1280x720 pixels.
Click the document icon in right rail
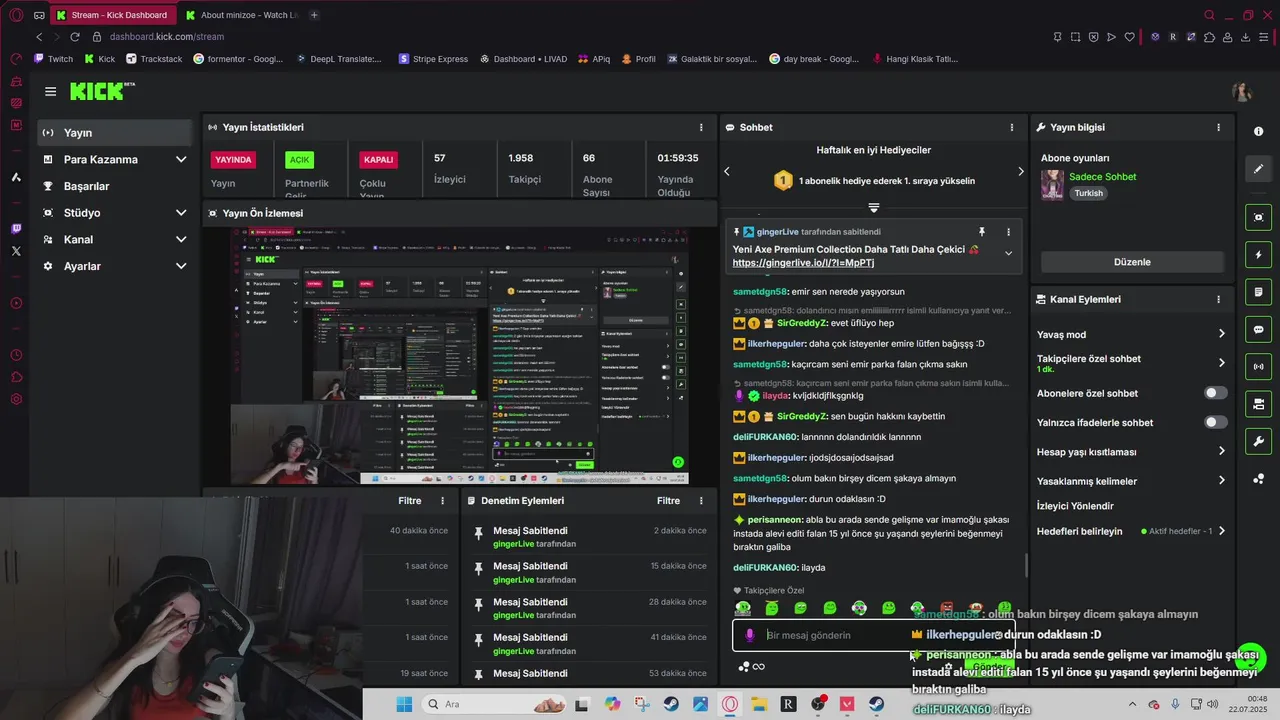(1258, 292)
